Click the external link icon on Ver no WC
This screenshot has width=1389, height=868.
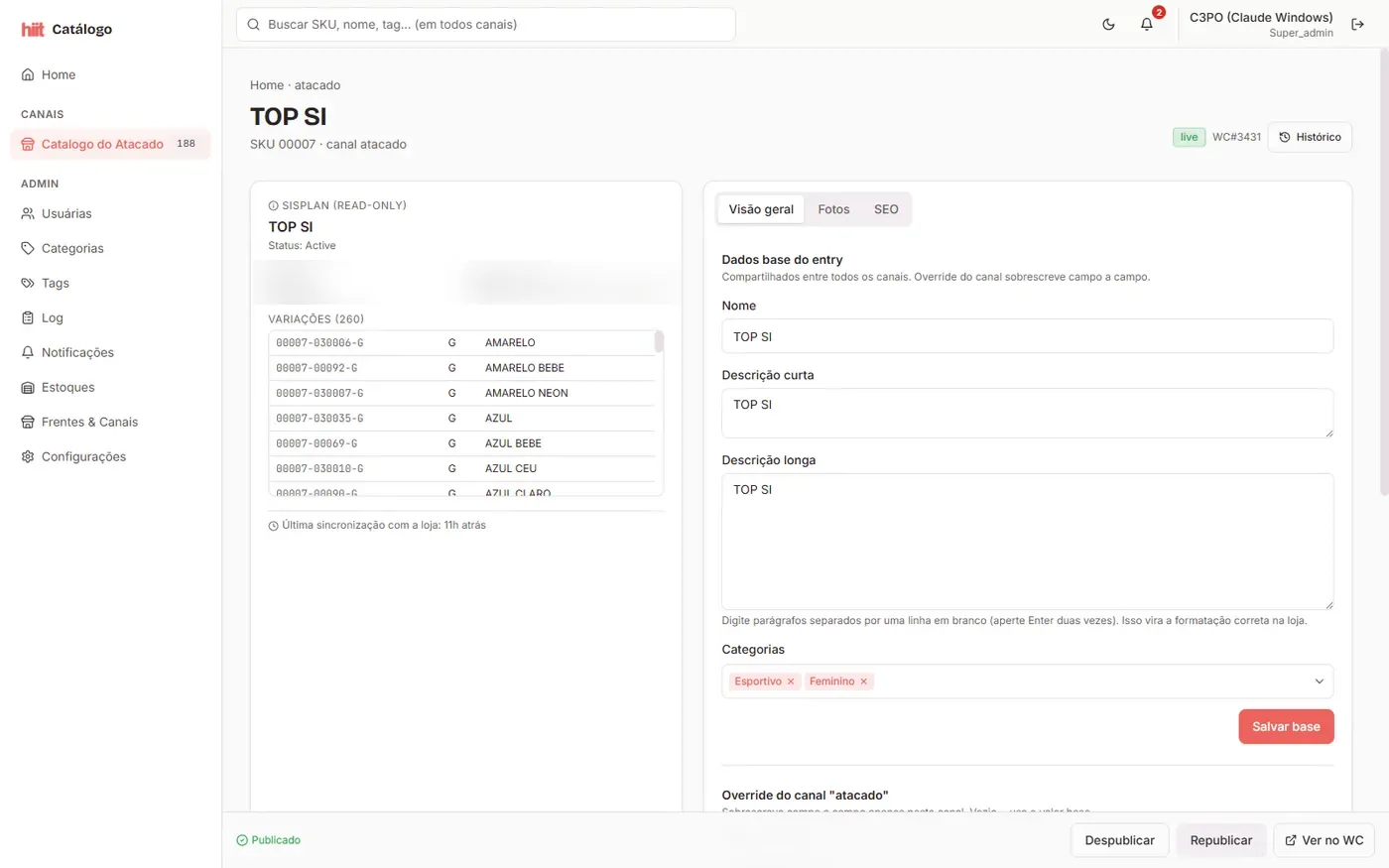(x=1291, y=840)
